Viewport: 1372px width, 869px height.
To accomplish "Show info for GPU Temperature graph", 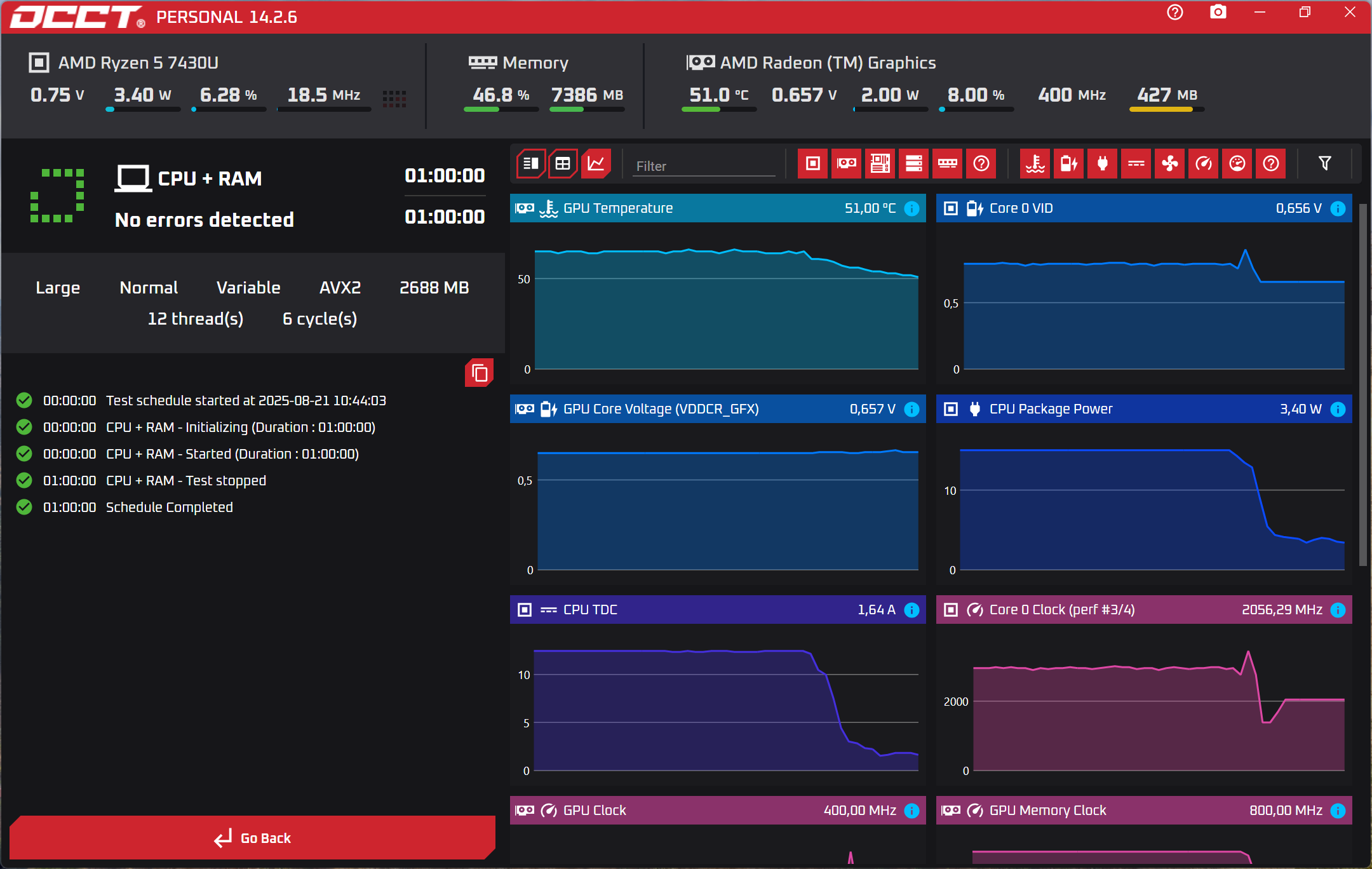I will [x=911, y=208].
